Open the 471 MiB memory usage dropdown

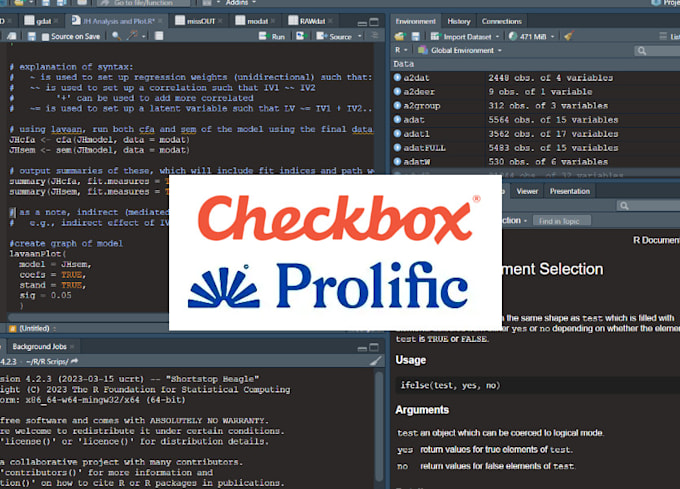[x=531, y=37]
